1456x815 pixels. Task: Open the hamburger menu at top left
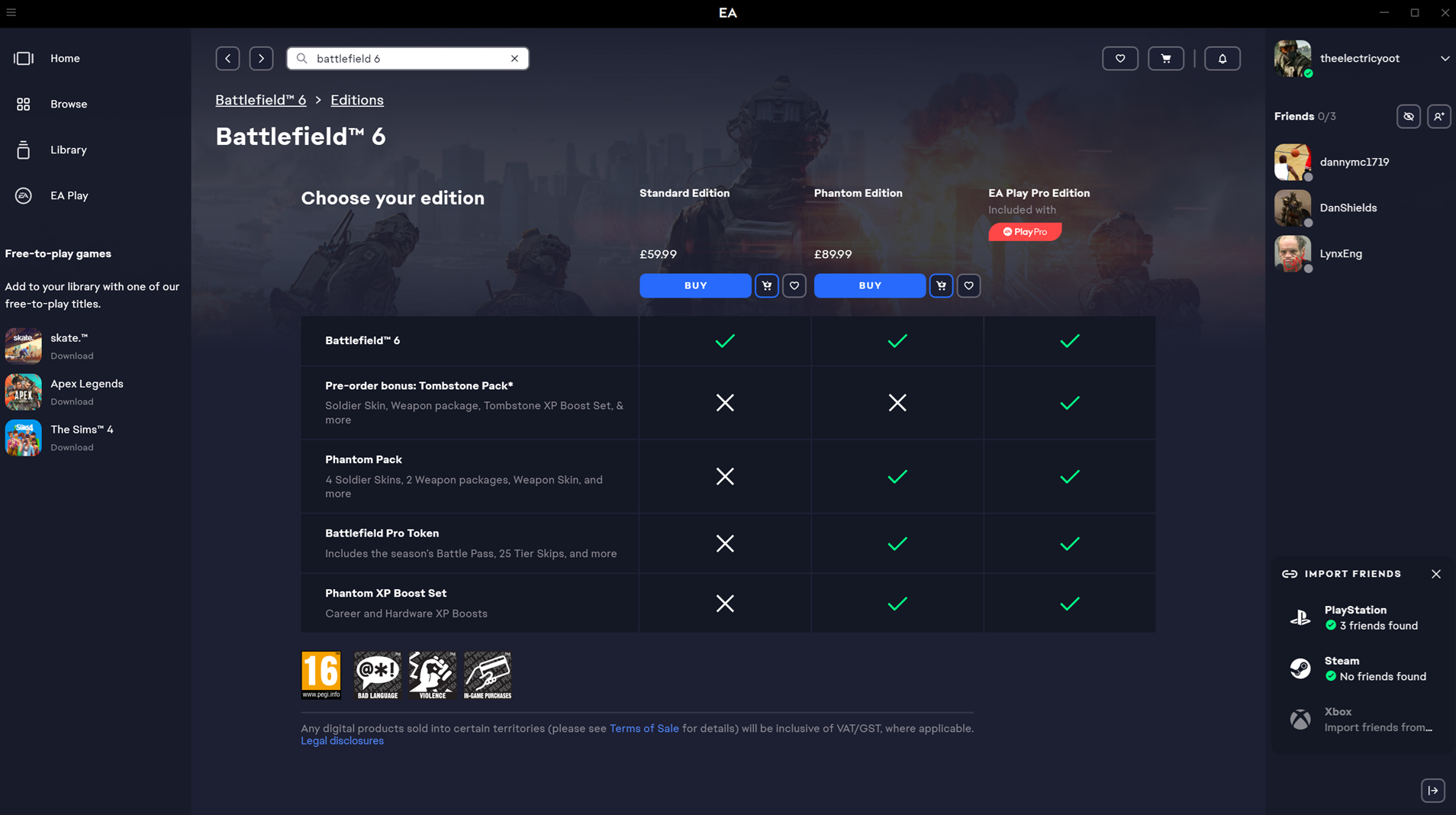[11, 12]
